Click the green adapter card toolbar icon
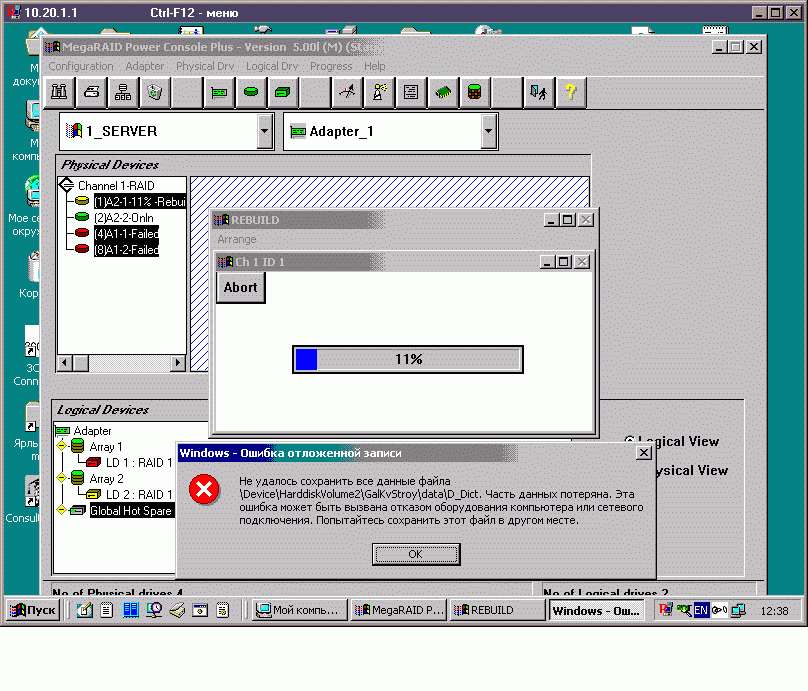The image size is (808, 691). (220, 92)
